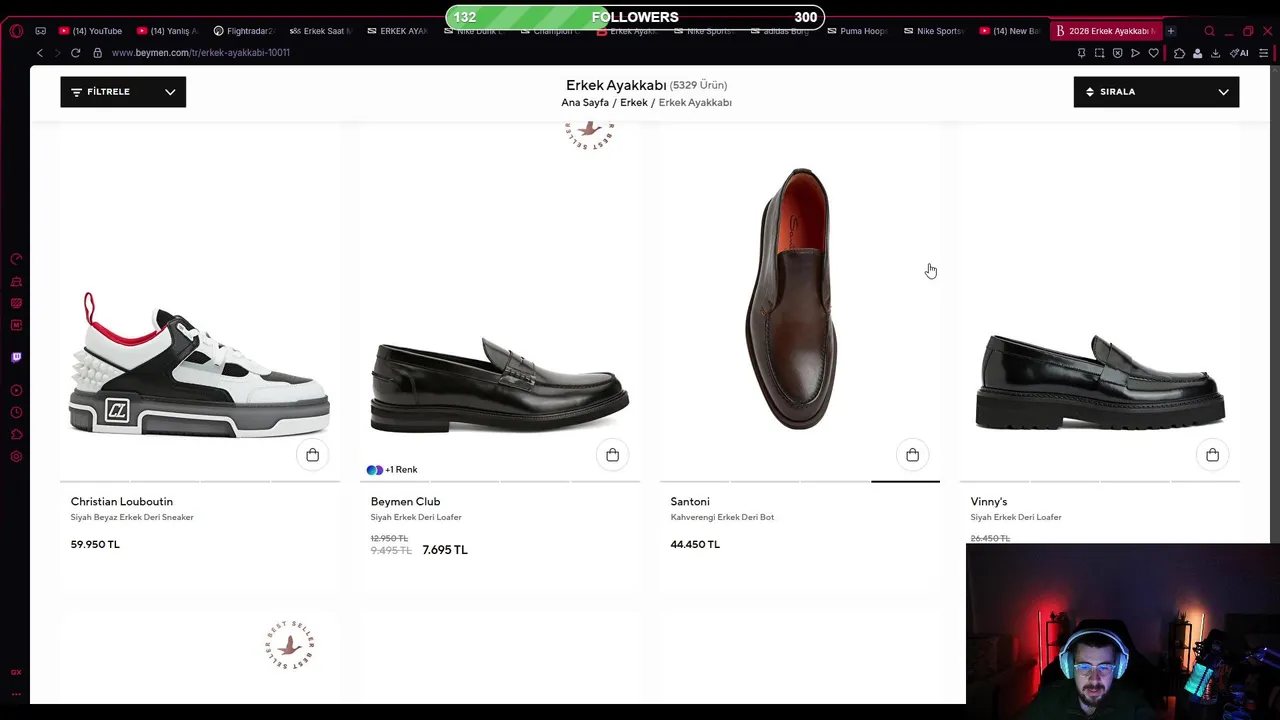1280x720 pixels.
Task: Open GX Corner gamepad icon in tab bar
Action: click(x=40, y=31)
